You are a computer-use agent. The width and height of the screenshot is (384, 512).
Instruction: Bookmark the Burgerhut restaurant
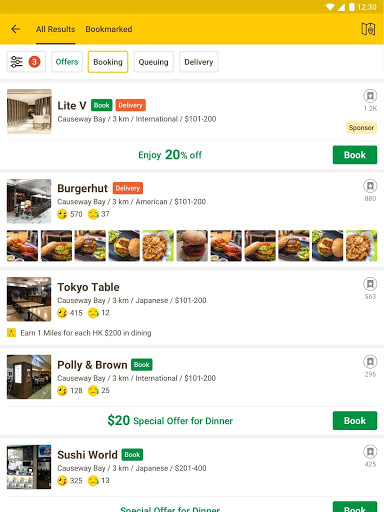coord(370,186)
